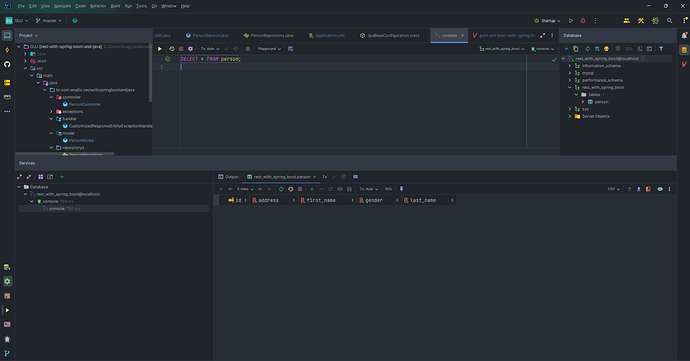
Task: Open the Tx: Auto dropdown in editor
Action: pyautogui.click(x=210, y=49)
